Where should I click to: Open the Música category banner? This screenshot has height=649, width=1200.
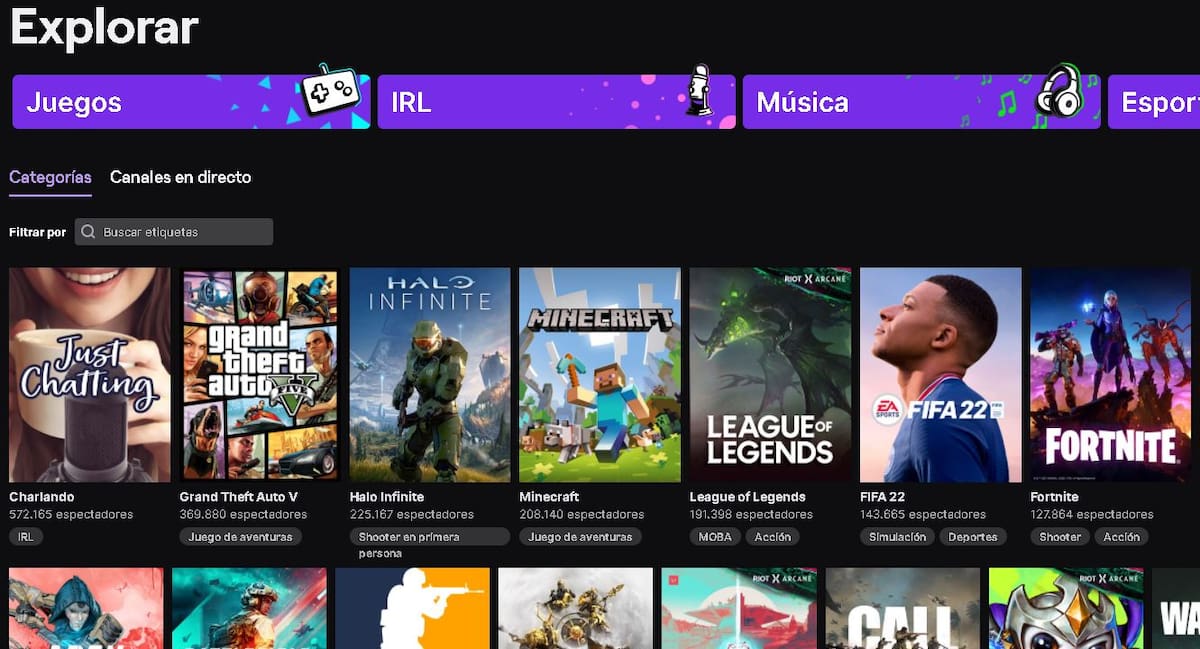921,102
